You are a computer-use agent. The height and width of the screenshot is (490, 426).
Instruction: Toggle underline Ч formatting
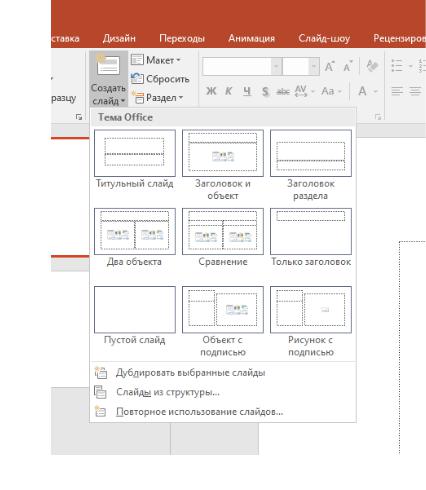point(247,91)
